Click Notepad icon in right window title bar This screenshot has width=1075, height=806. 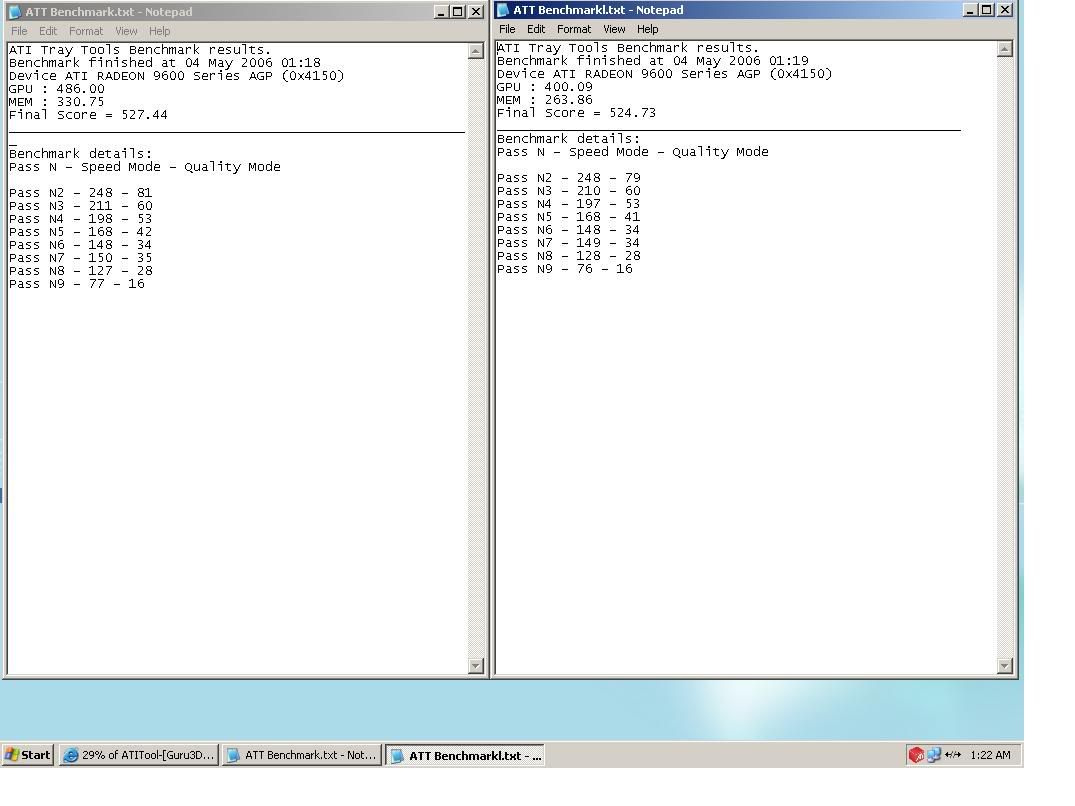pyautogui.click(x=503, y=10)
